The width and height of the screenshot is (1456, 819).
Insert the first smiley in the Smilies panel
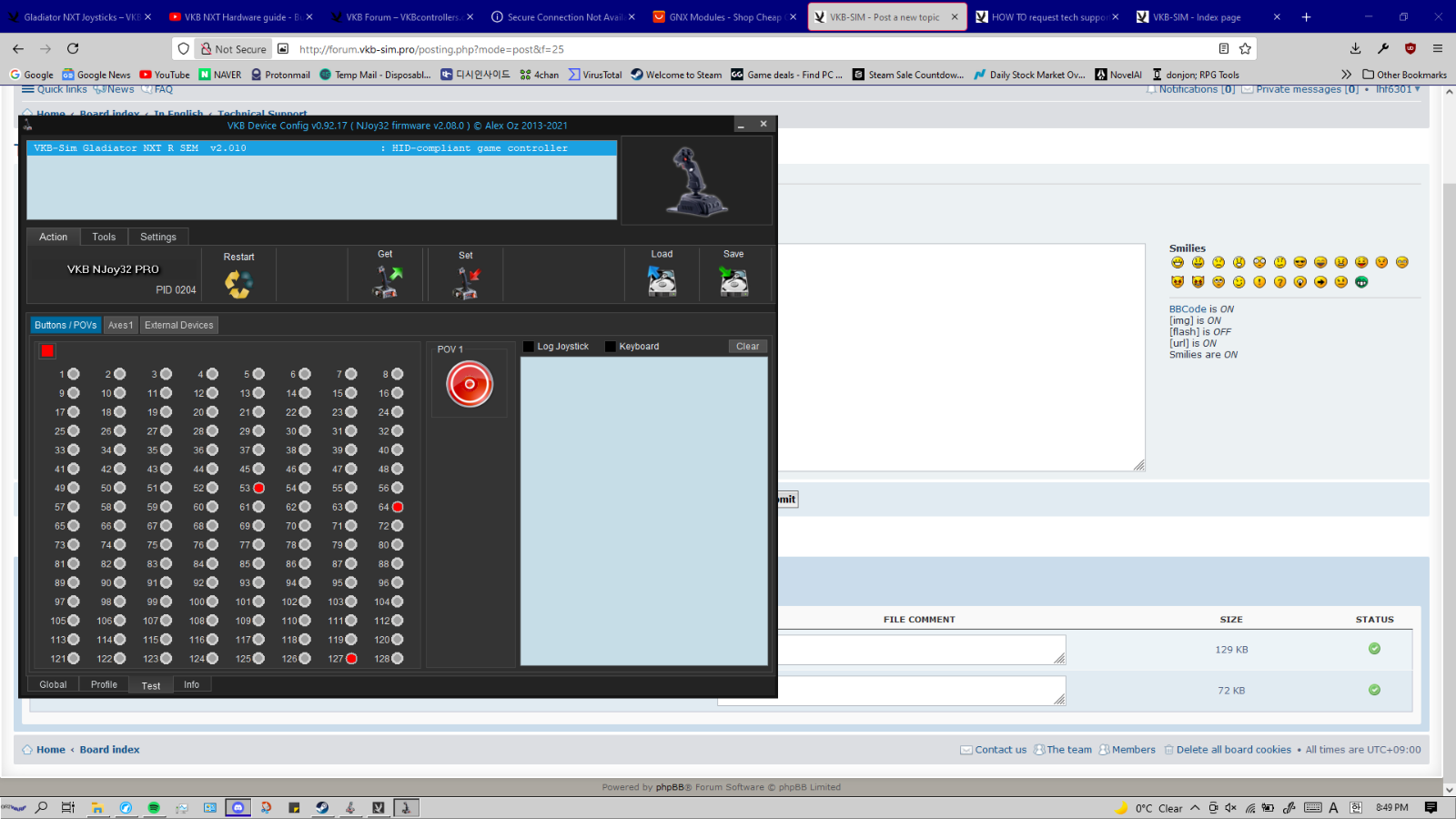click(x=1178, y=262)
